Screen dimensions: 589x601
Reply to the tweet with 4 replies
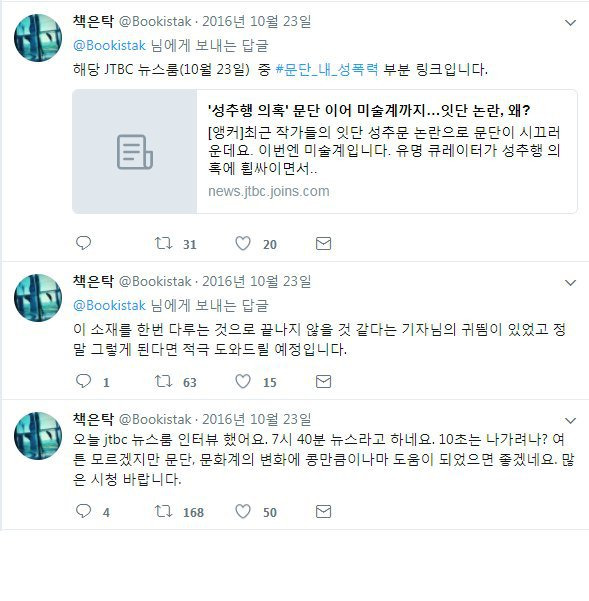click(x=83, y=511)
